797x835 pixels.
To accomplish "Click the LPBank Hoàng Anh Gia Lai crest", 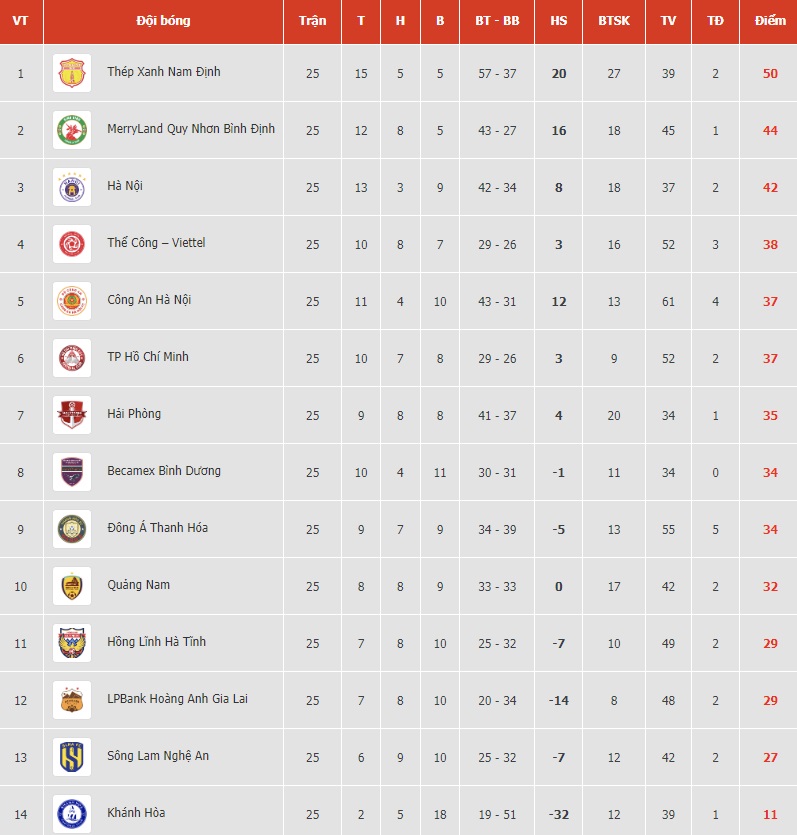I will pos(72,700).
